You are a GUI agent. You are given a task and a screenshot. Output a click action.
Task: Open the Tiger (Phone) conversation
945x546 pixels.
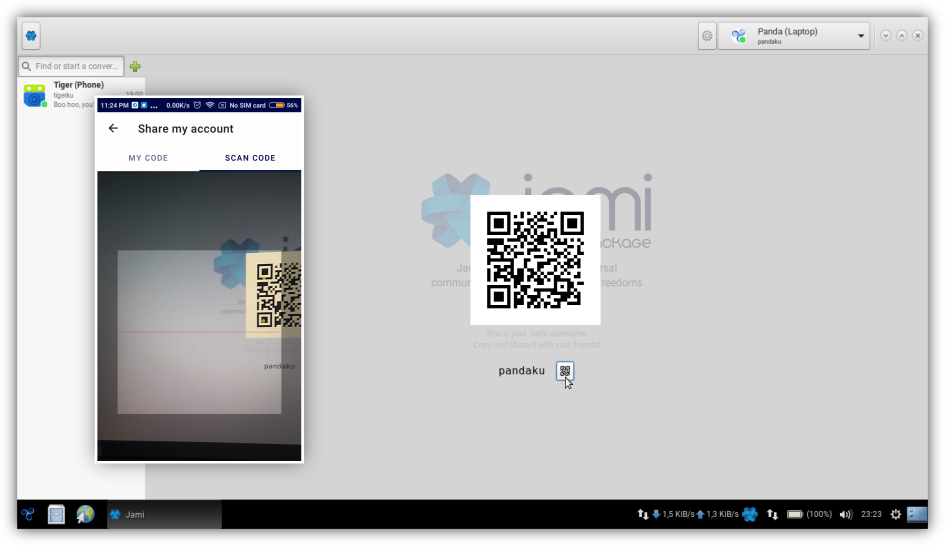tap(81, 95)
